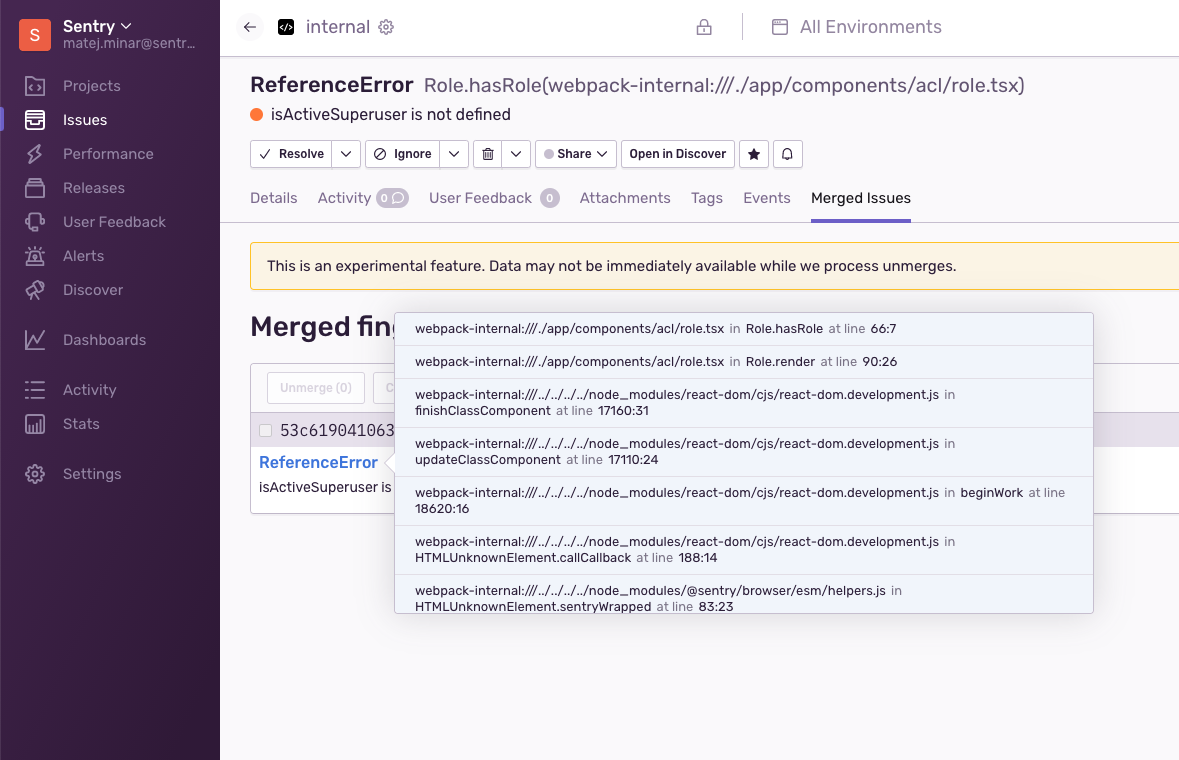Click the finishClassComponent stack frame
The image size is (1179, 760).
pyautogui.click(x=744, y=403)
